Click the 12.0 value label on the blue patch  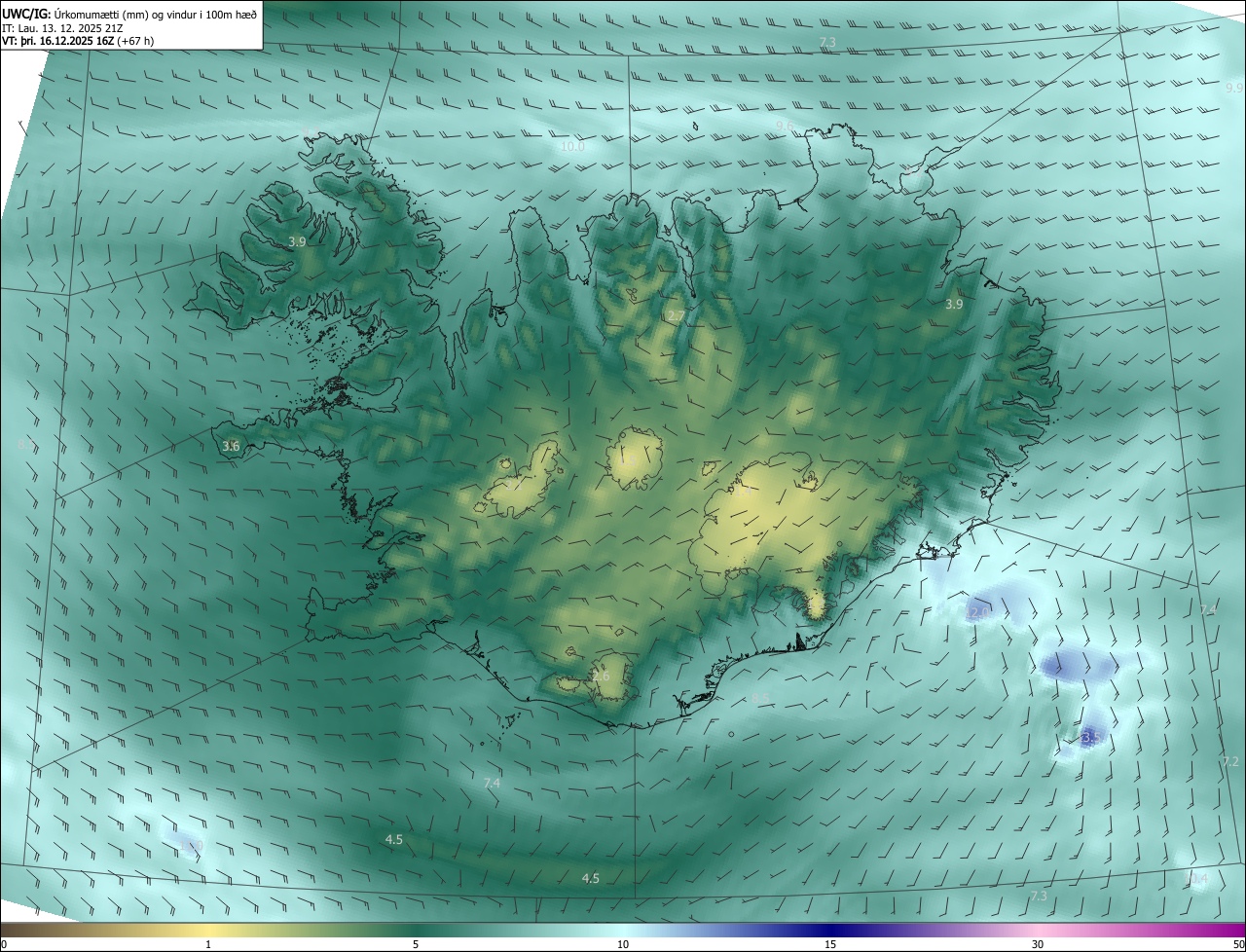click(978, 612)
